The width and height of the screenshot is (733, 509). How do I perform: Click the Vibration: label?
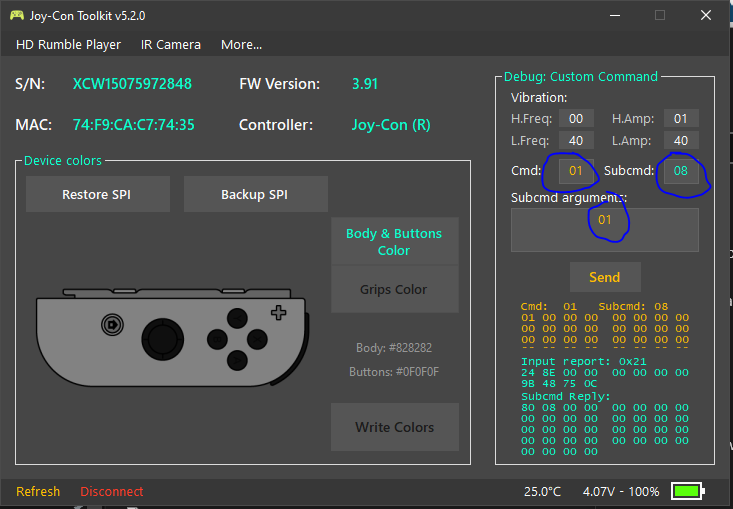(x=539, y=98)
